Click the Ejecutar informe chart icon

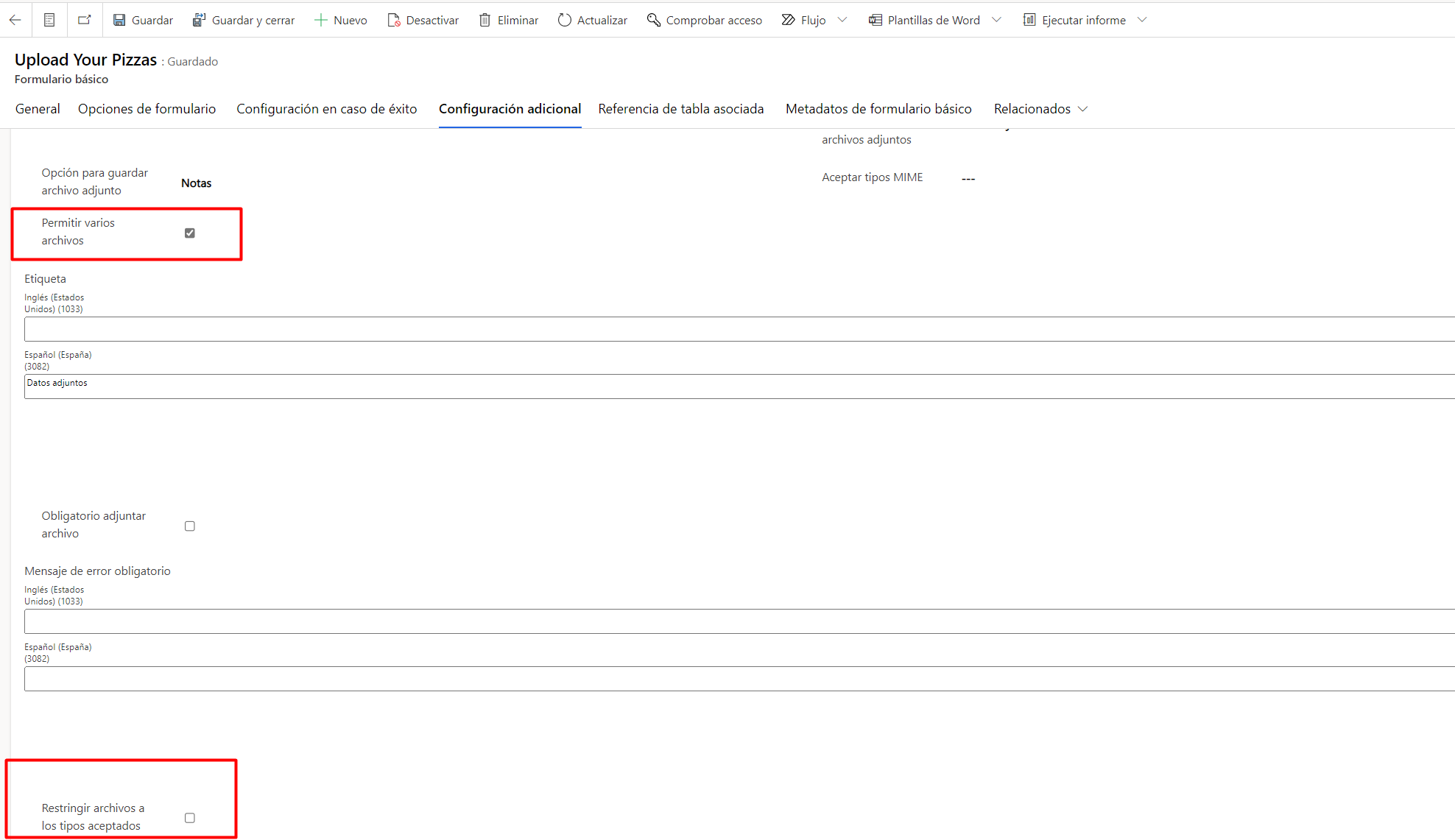coord(1029,20)
